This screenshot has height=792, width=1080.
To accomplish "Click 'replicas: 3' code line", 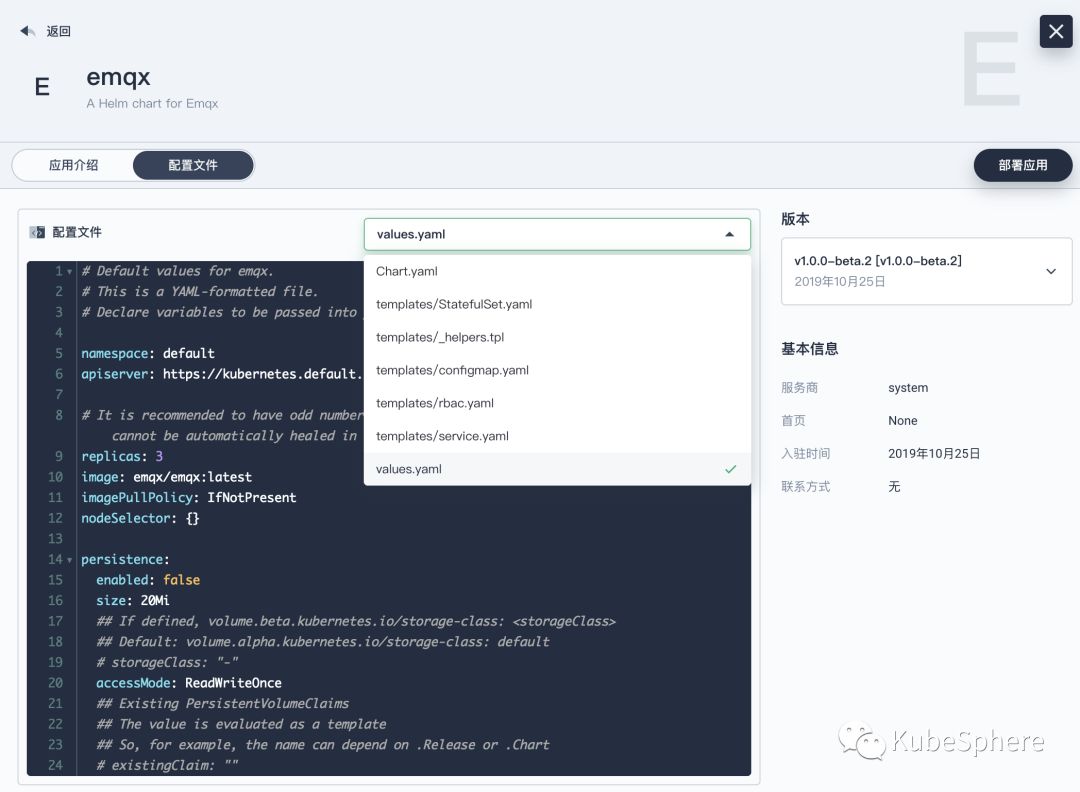I will click(x=122, y=457).
